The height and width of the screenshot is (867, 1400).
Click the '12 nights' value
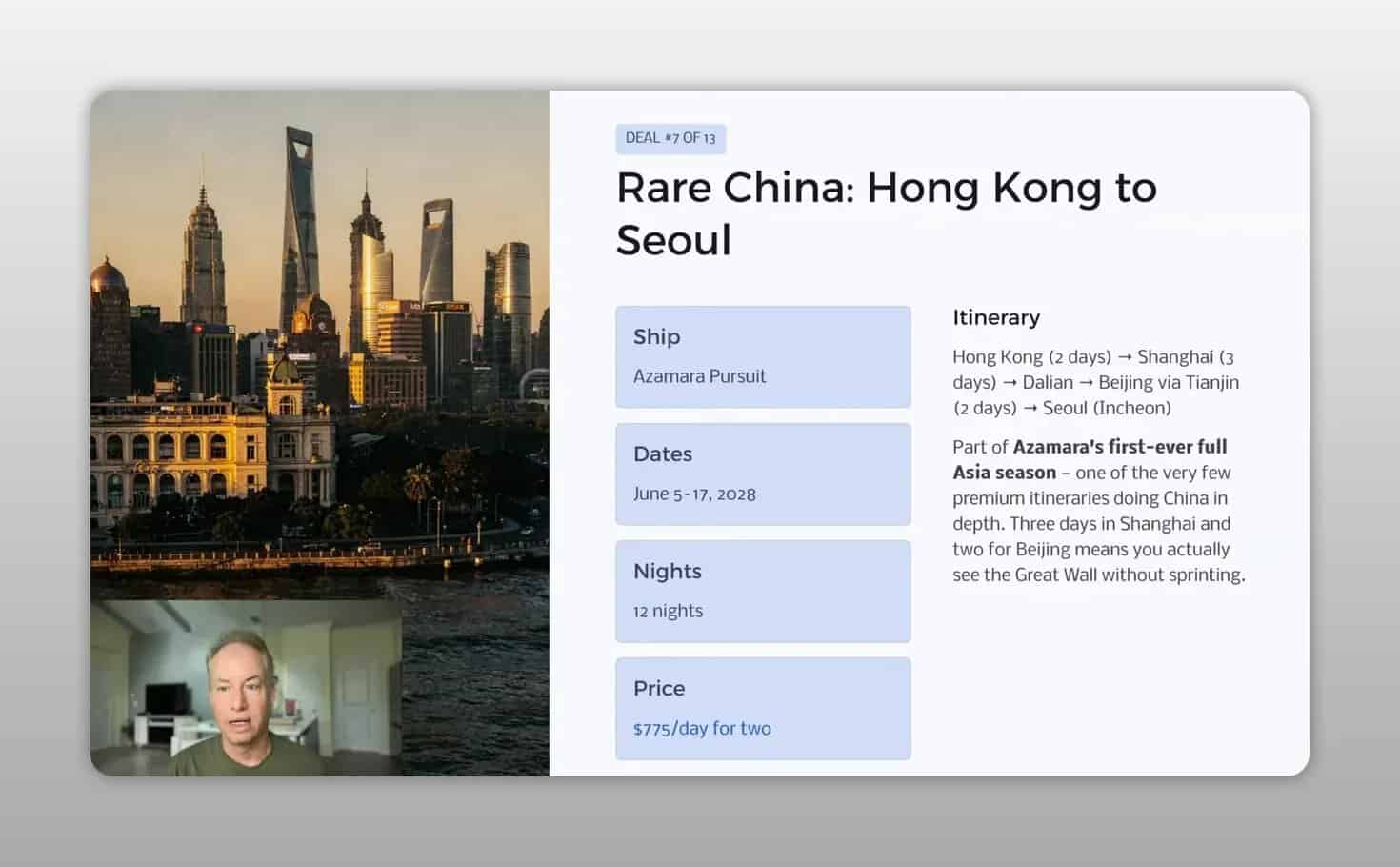coord(668,611)
